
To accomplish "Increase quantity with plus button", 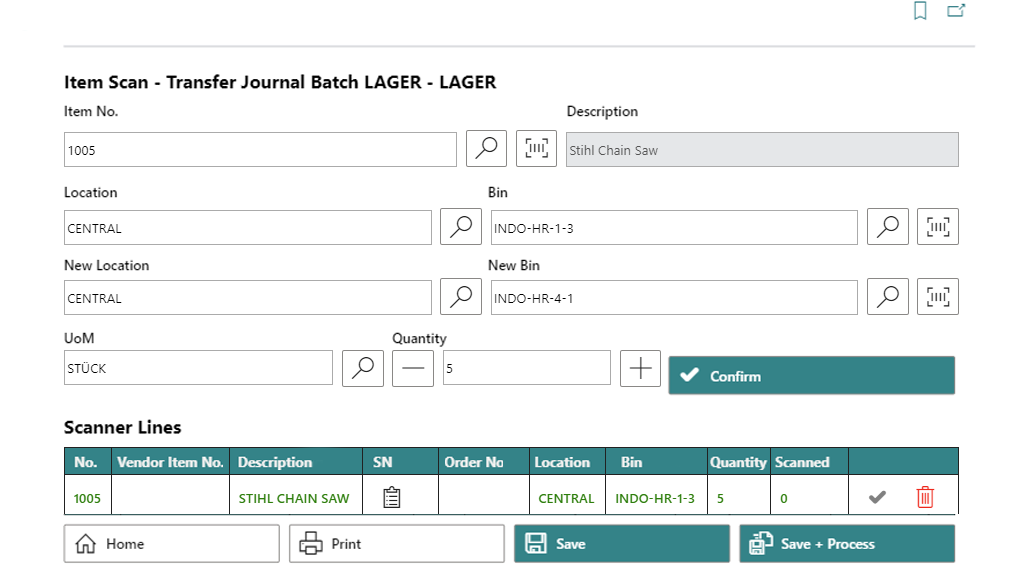I will click(641, 368).
